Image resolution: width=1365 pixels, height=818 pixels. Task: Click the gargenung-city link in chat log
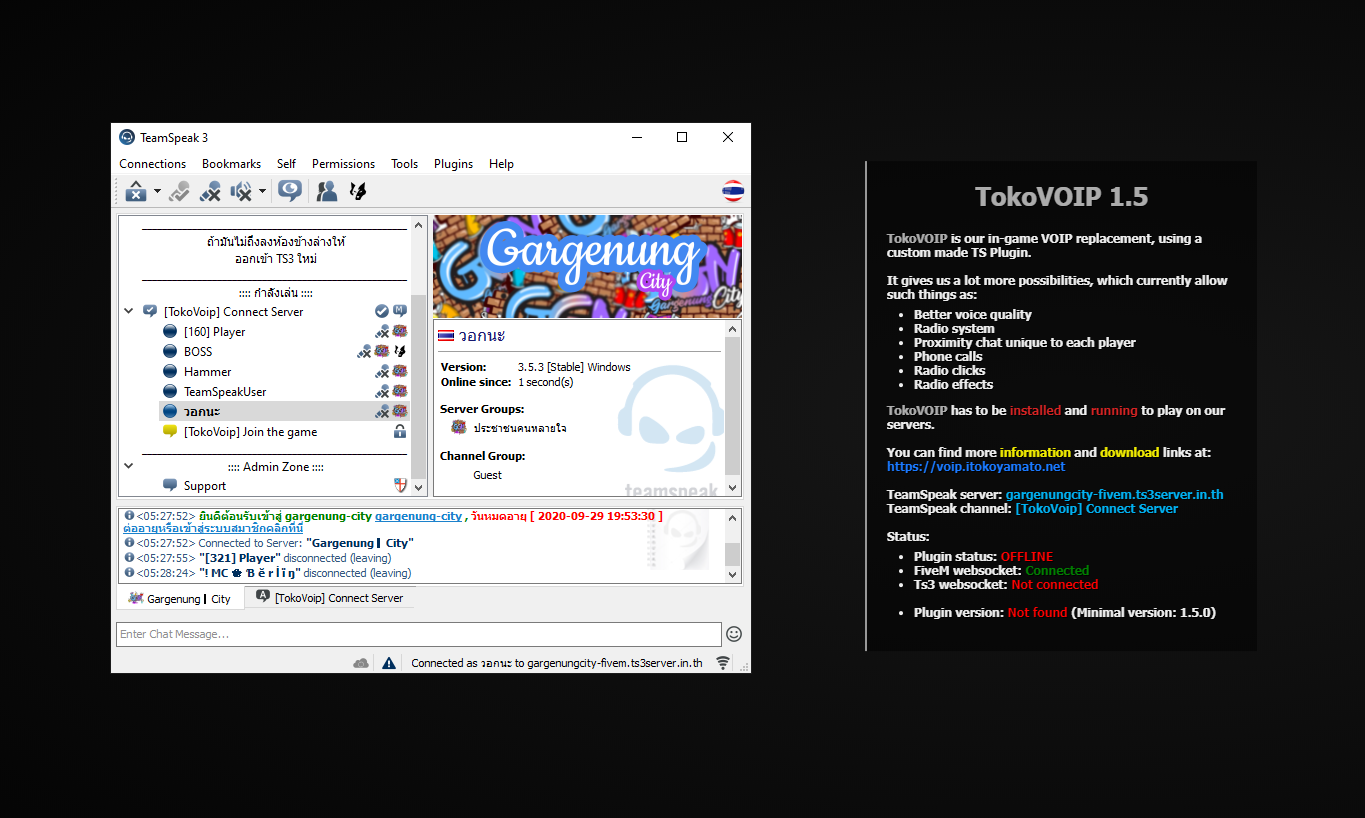(418, 516)
